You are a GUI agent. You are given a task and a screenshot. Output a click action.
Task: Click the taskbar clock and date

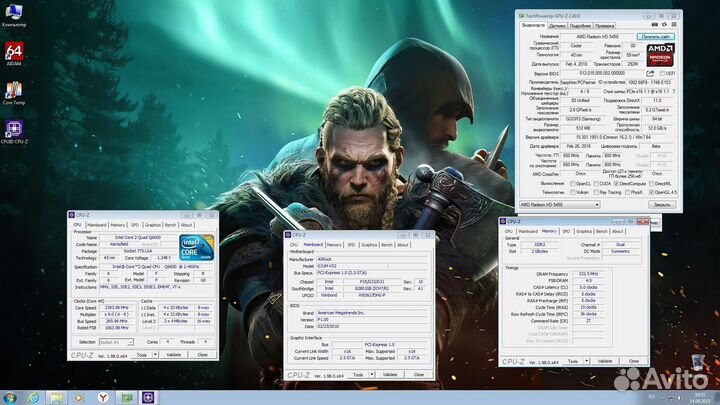coord(700,398)
